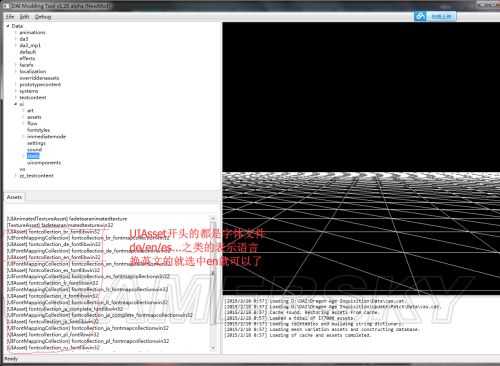This screenshot has width=500, height=366.
Task: Collapse the Data root node
Action: point(8,26)
